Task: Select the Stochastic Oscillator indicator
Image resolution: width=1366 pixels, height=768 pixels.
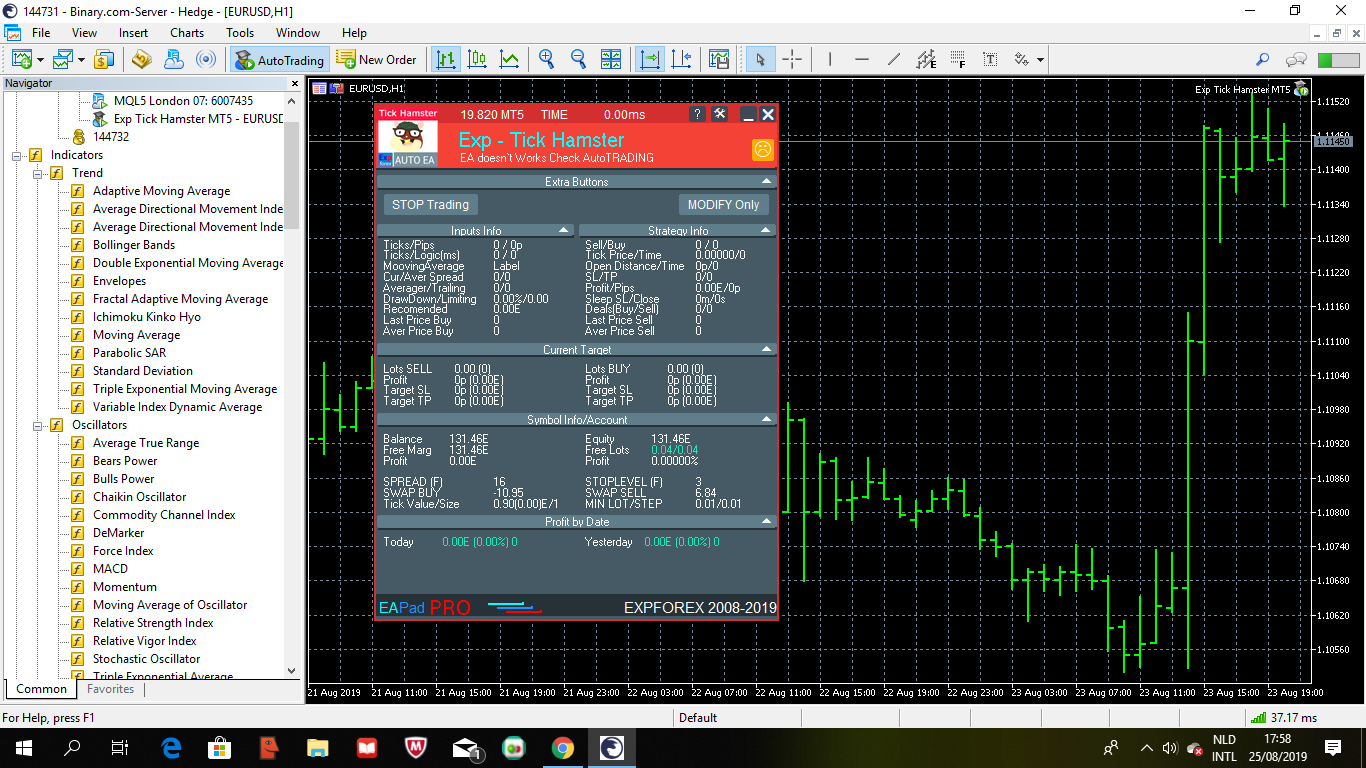Action: [146, 659]
